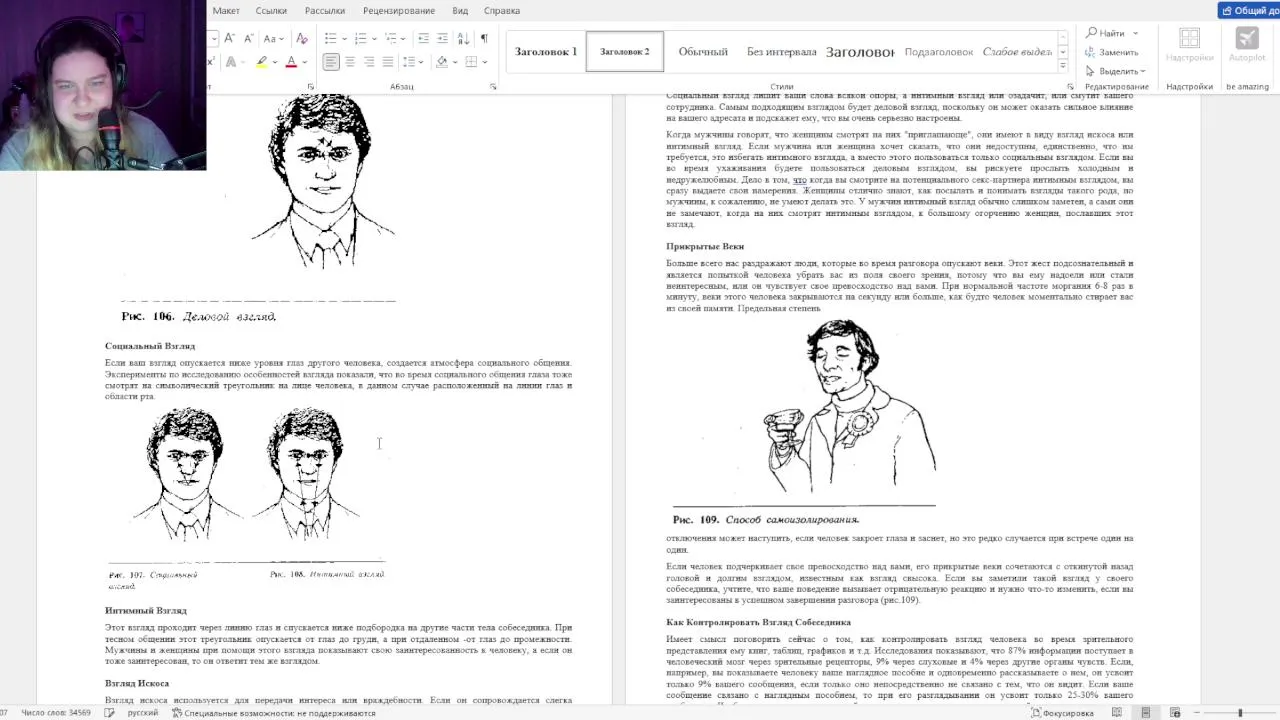Open the change case Aa dropdown
This screenshot has width=1280, height=720.
(x=274, y=38)
